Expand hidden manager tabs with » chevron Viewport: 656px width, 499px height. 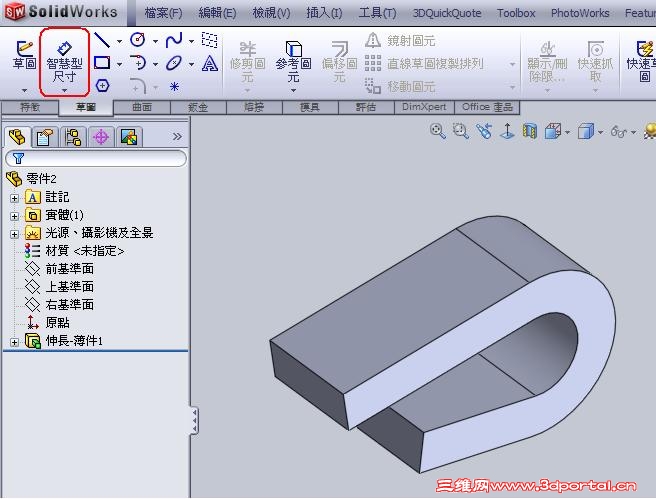pyautogui.click(x=177, y=136)
